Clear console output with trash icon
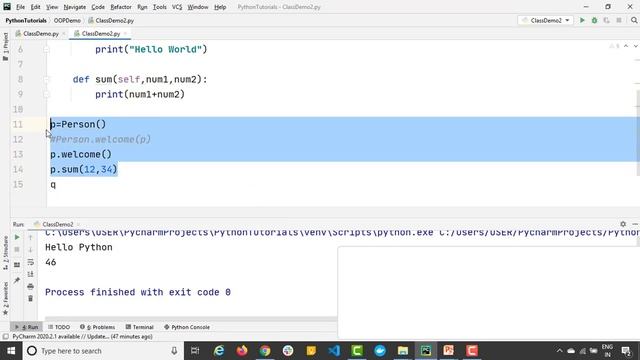This screenshot has width=640, height=360. [31, 299]
